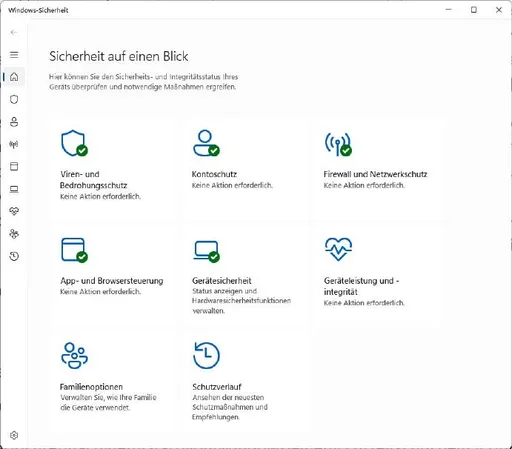Open the hamburger navigation menu

14,55
